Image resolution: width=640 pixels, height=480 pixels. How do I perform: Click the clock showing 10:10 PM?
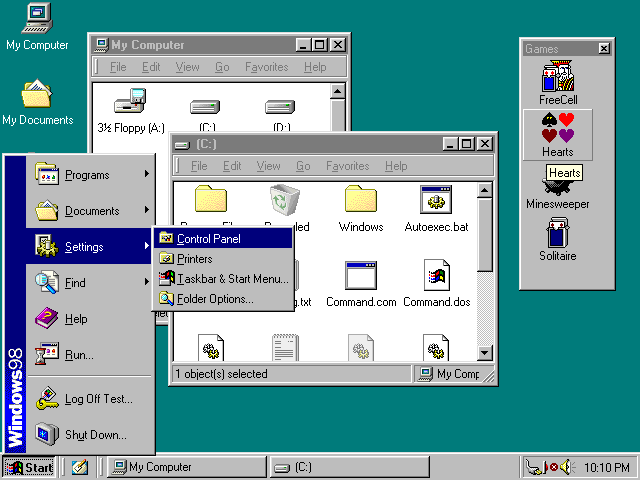607,467
